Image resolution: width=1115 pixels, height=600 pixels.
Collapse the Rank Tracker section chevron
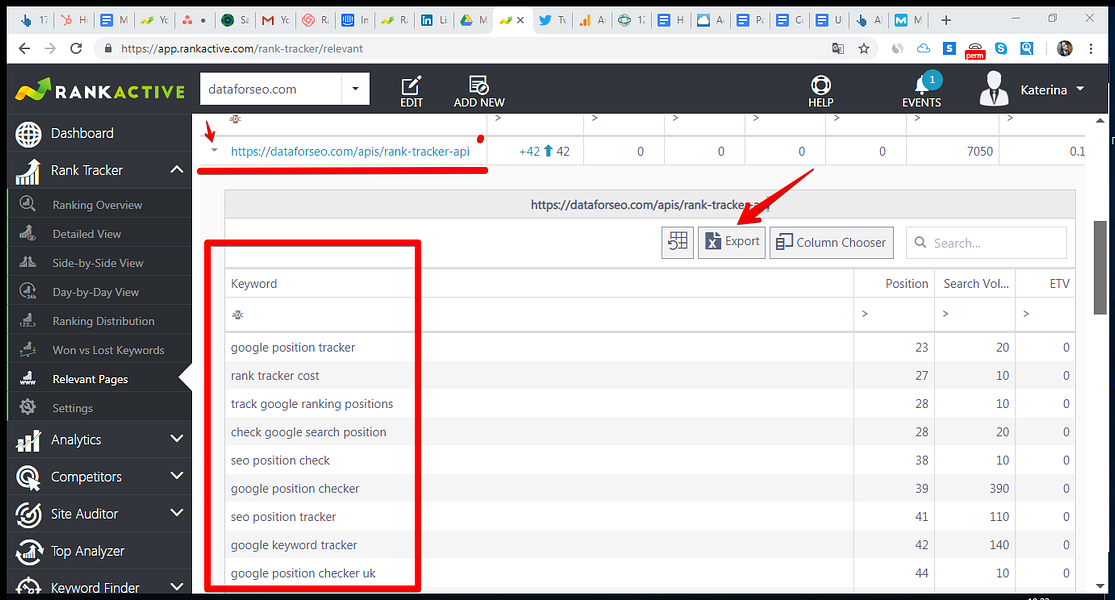pyautogui.click(x=176, y=169)
